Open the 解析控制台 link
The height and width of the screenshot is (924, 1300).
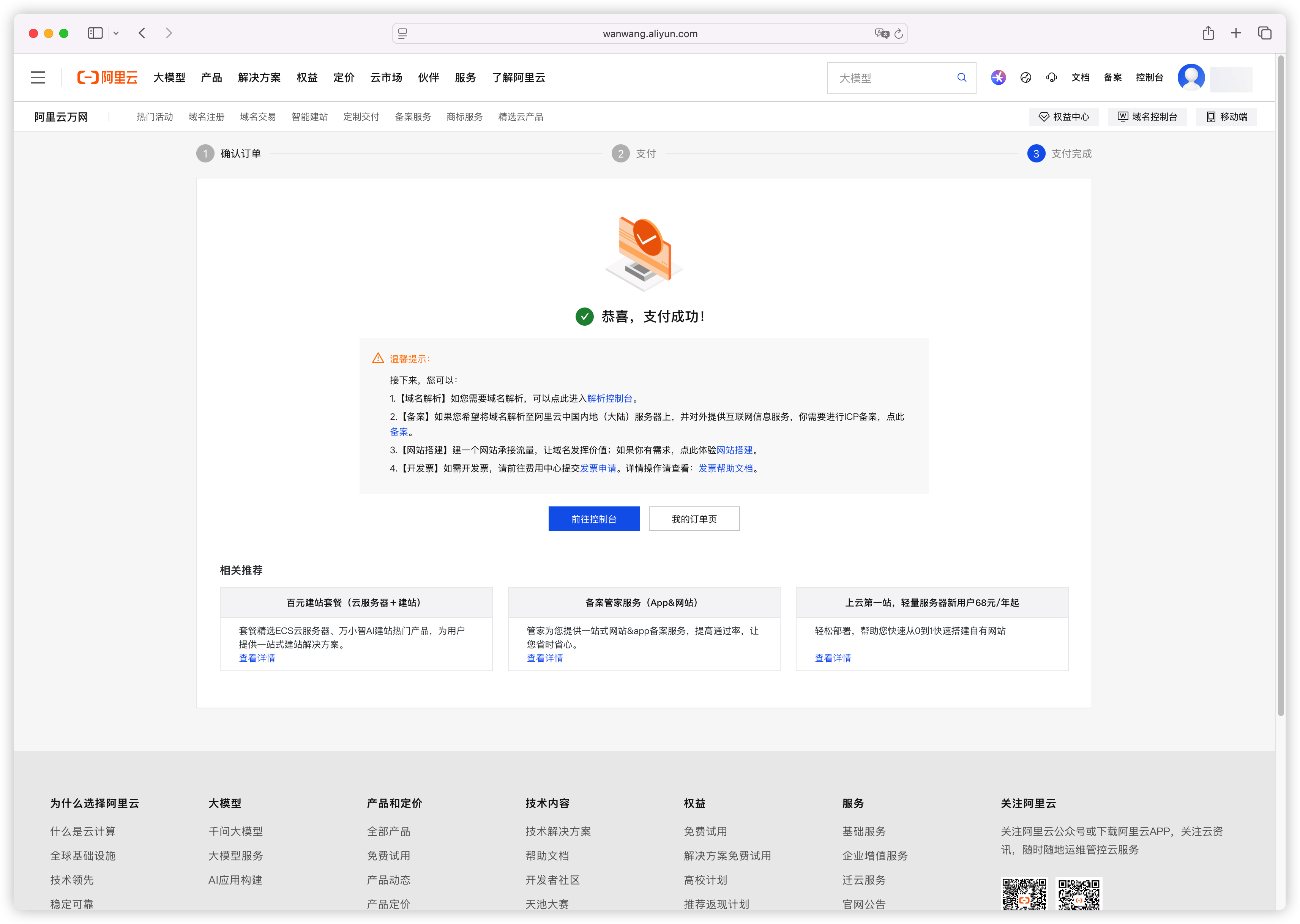coord(609,398)
